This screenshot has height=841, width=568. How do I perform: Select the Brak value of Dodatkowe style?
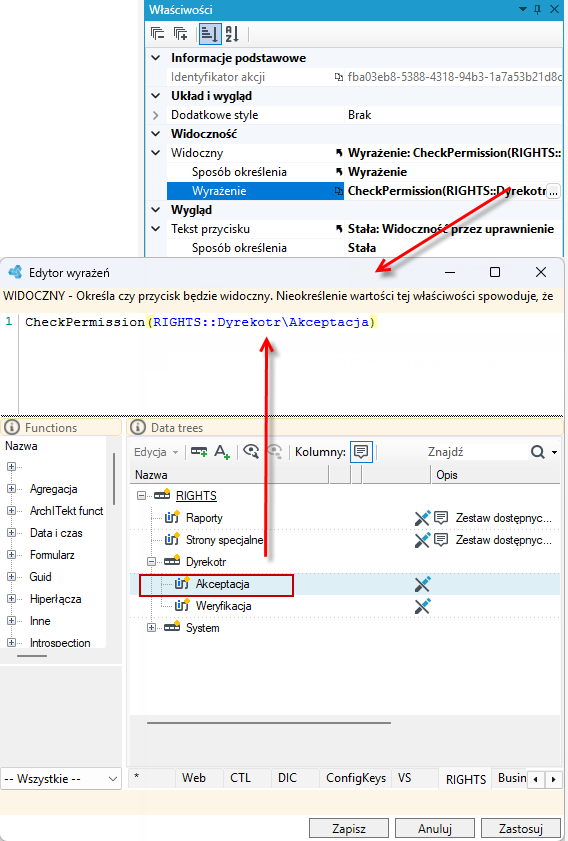[359, 115]
